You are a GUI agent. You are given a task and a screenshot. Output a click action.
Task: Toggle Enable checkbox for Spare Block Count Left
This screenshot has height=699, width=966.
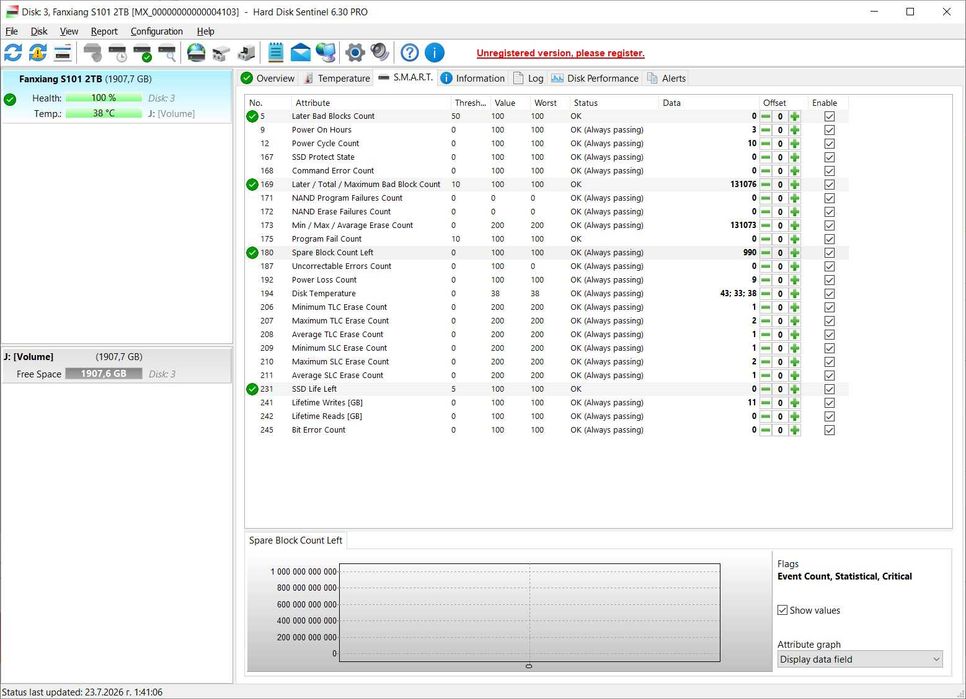[x=829, y=253]
